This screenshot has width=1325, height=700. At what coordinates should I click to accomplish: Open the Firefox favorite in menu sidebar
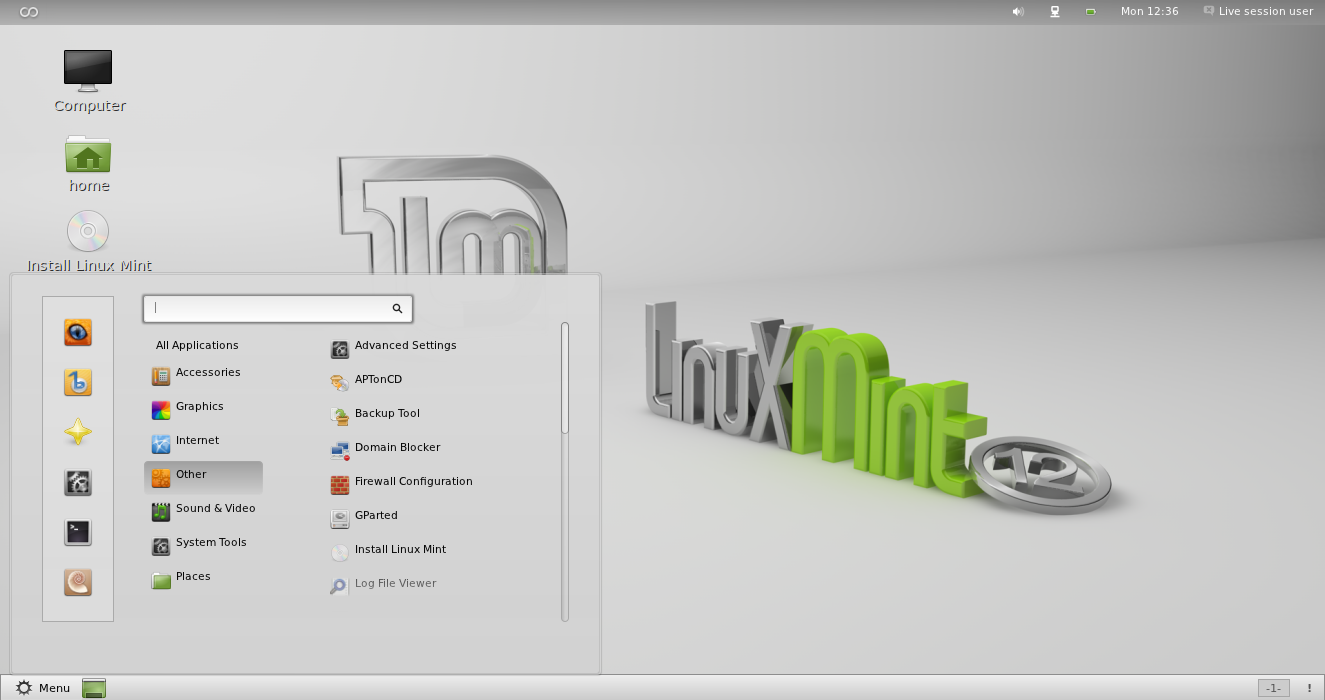[x=78, y=332]
